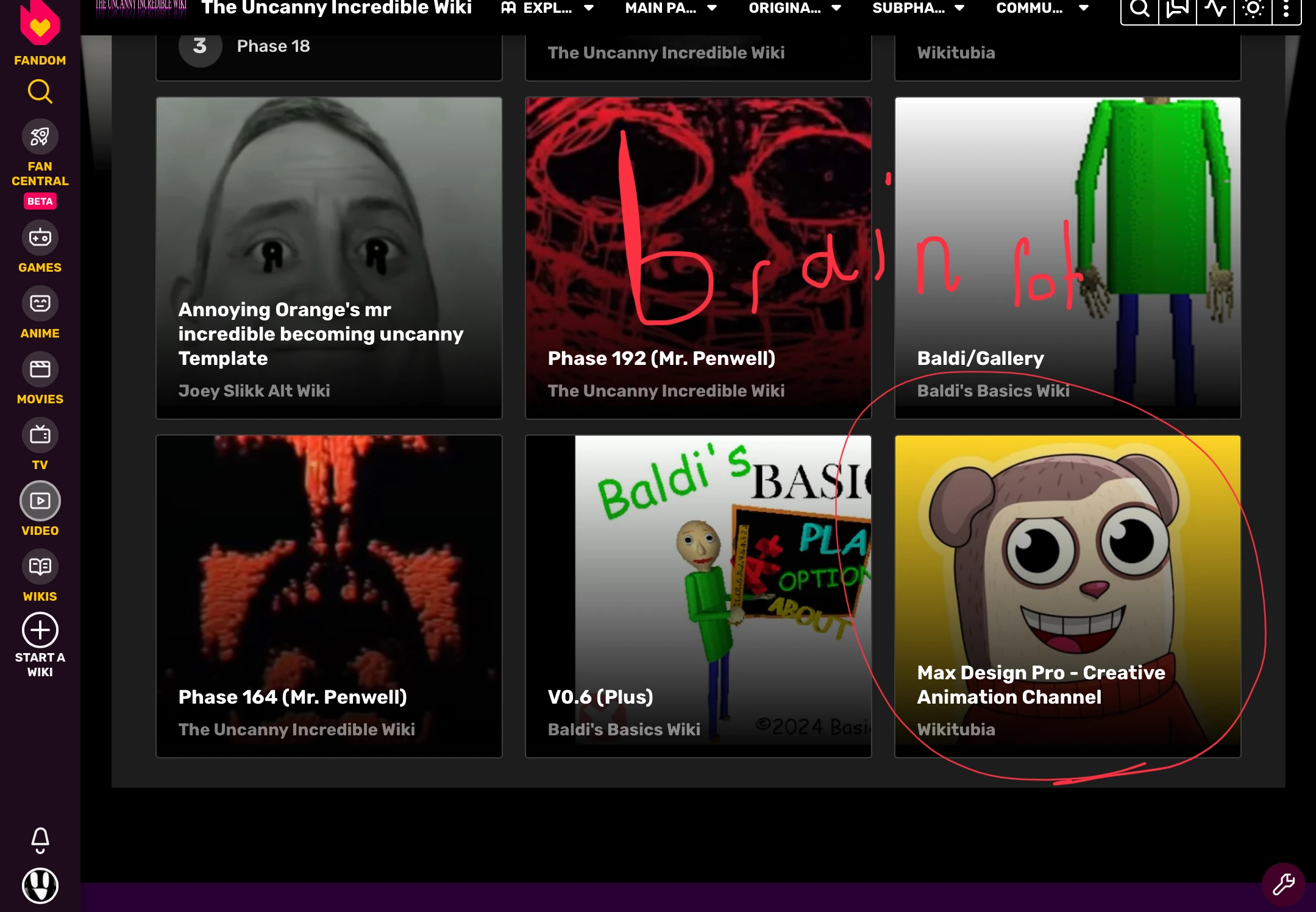1316x912 pixels.
Task: Open the admin wrench tool button
Action: click(x=1282, y=884)
